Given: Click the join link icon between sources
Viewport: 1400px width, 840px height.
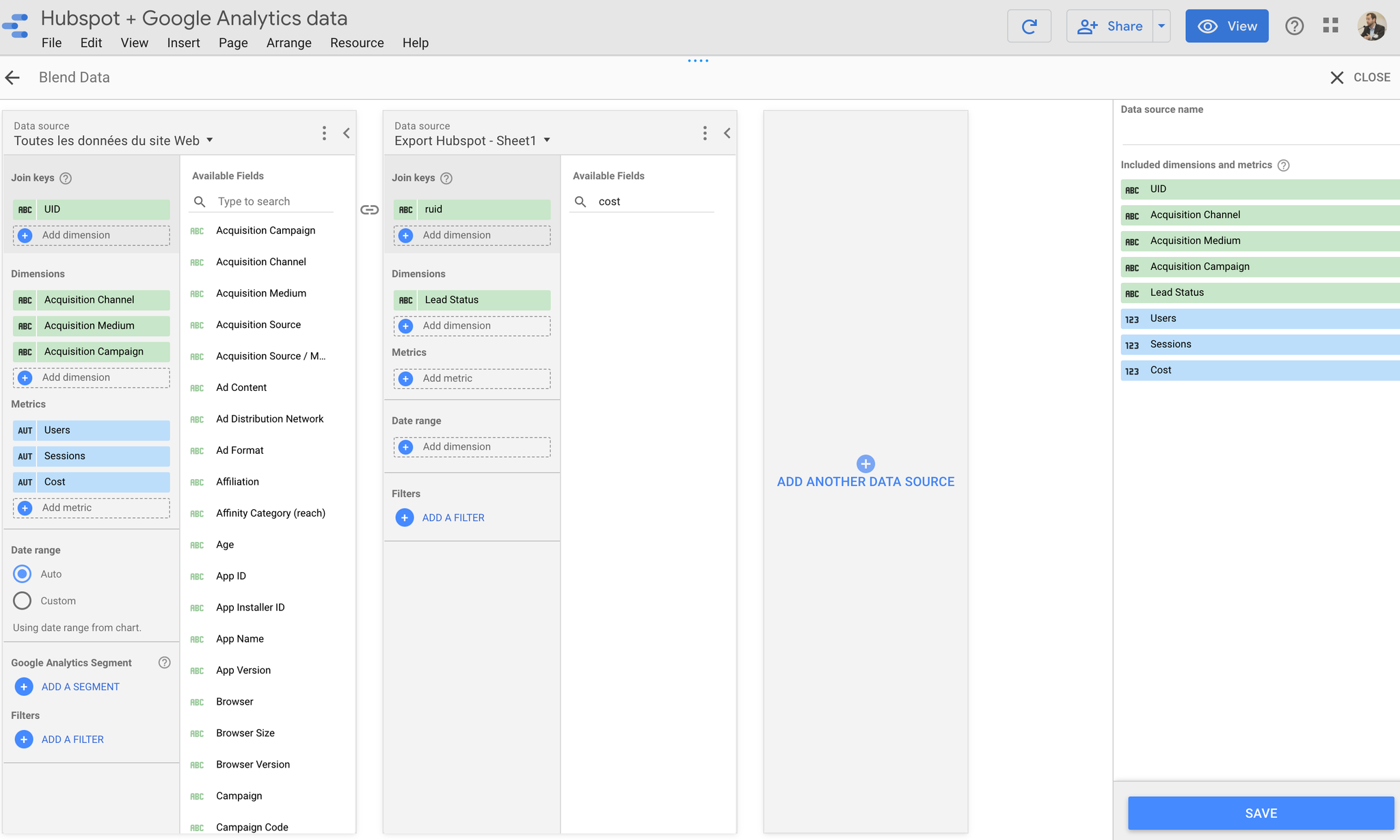Looking at the screenshot, I should click(369, 210).
